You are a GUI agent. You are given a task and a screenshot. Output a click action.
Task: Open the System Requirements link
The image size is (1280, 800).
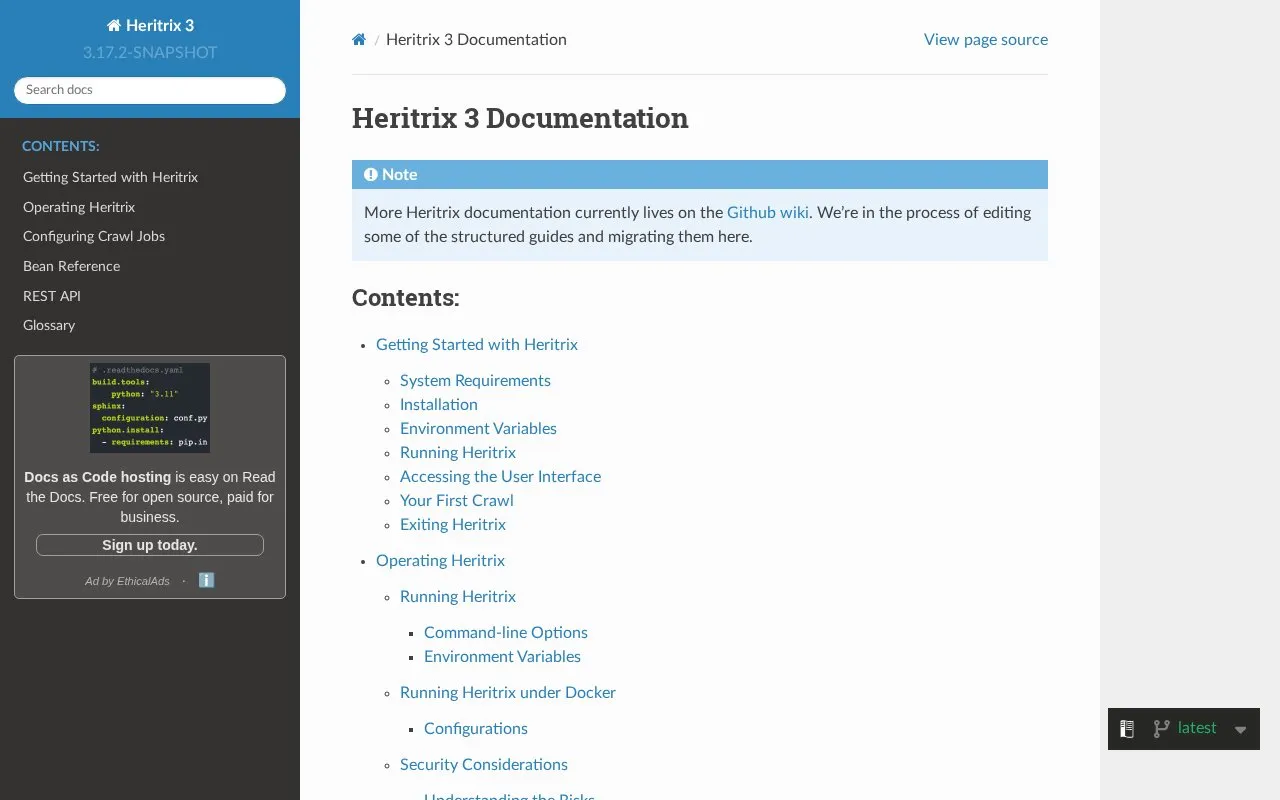[x=475, y=380]
